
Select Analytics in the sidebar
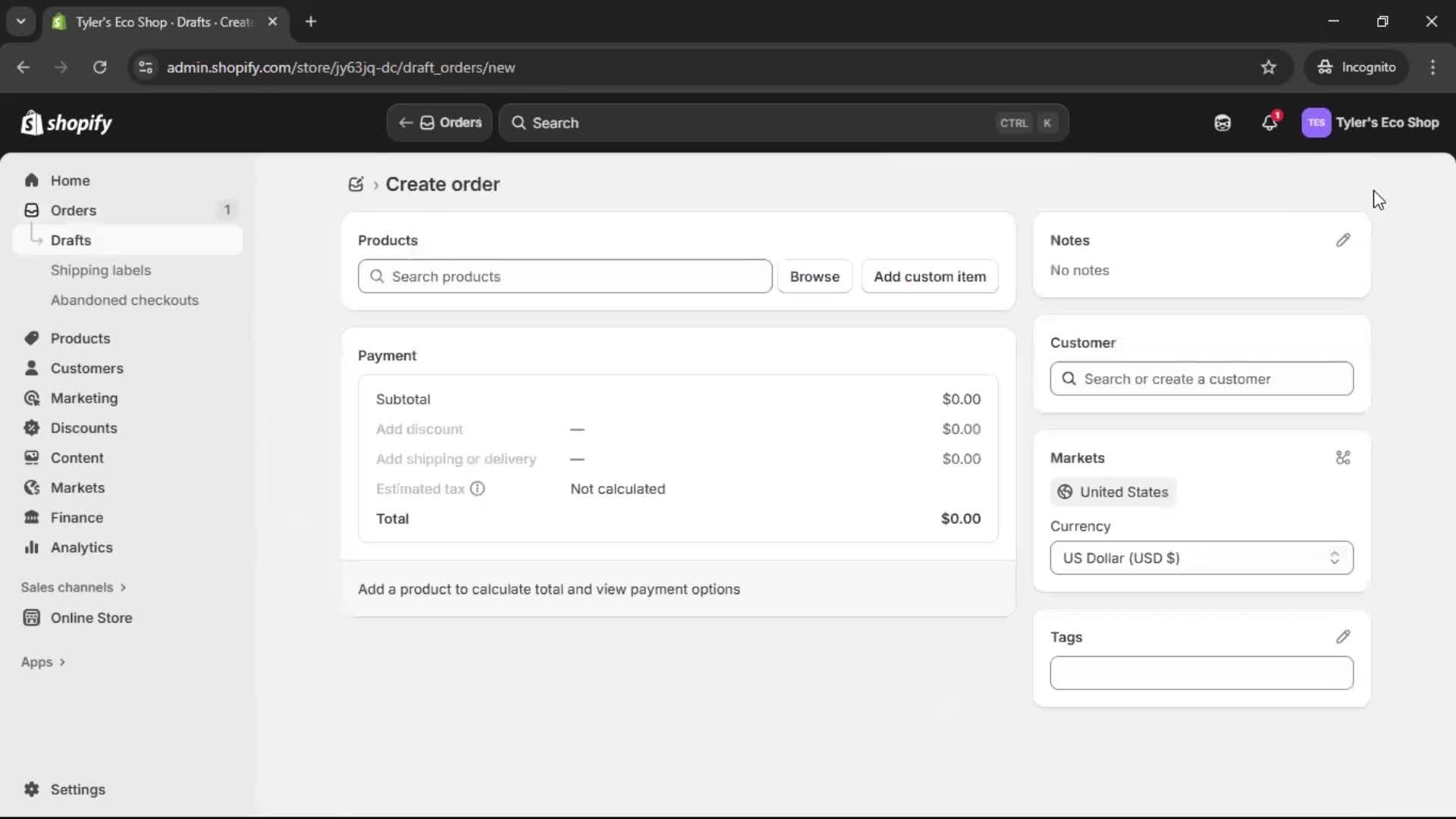pos(80,548)
